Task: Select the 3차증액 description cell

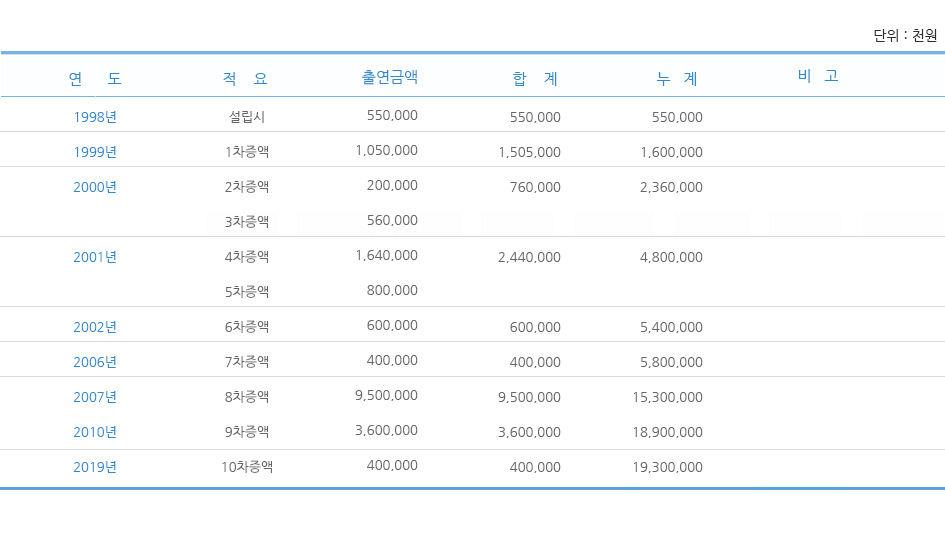Action: tap(247, 222)
